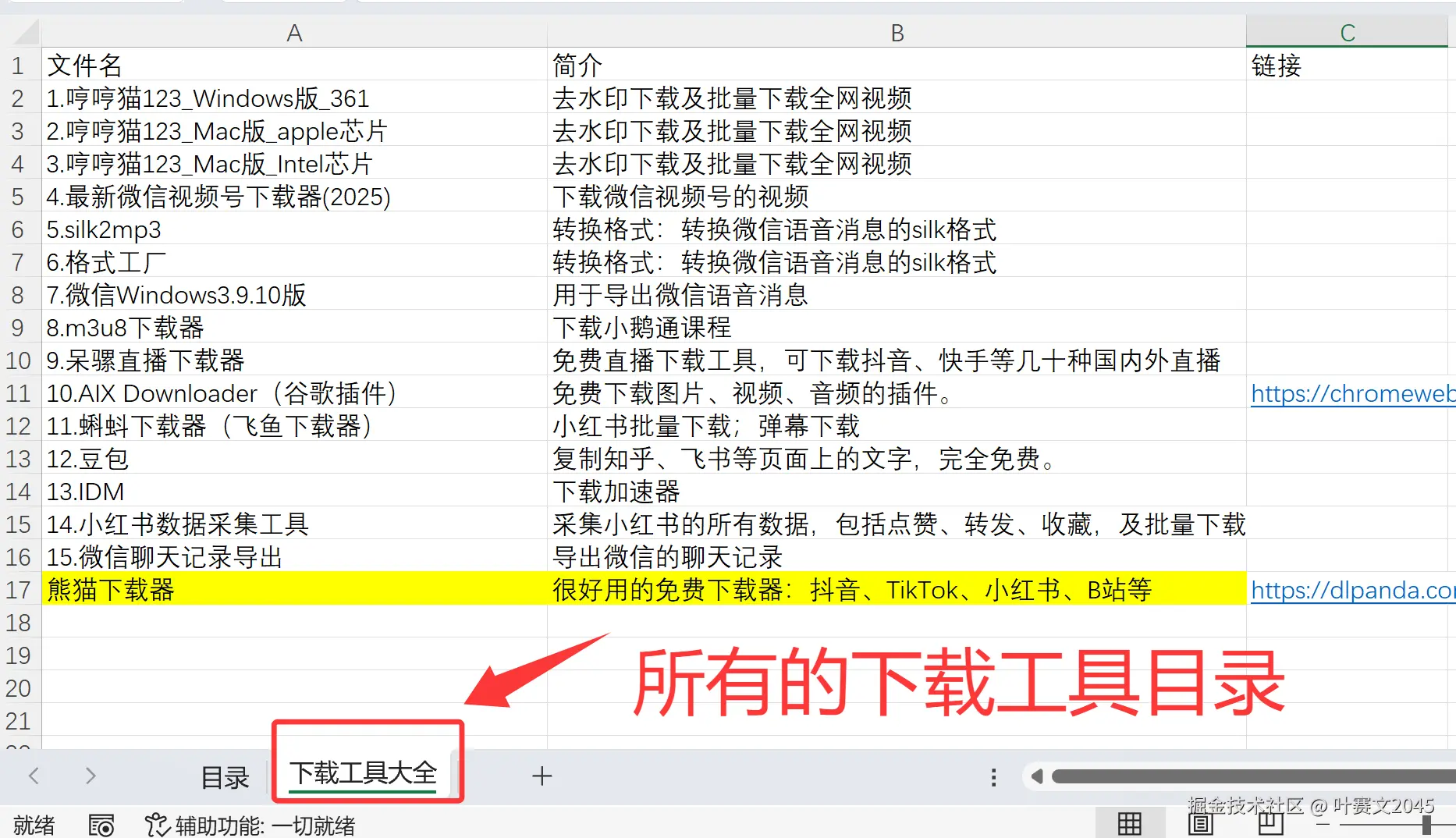Select cell 链接 header
Screen dimensions: 1456x838
(1348, 66)
